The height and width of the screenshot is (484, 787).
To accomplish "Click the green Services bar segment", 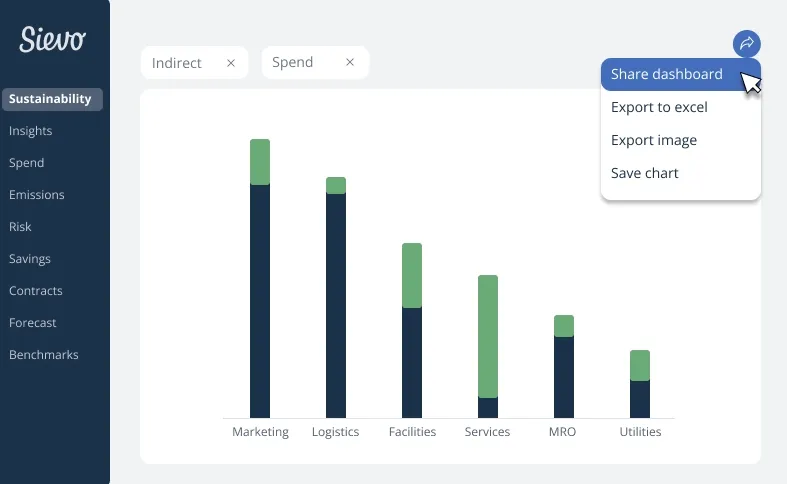I will [x=488, y=336].
